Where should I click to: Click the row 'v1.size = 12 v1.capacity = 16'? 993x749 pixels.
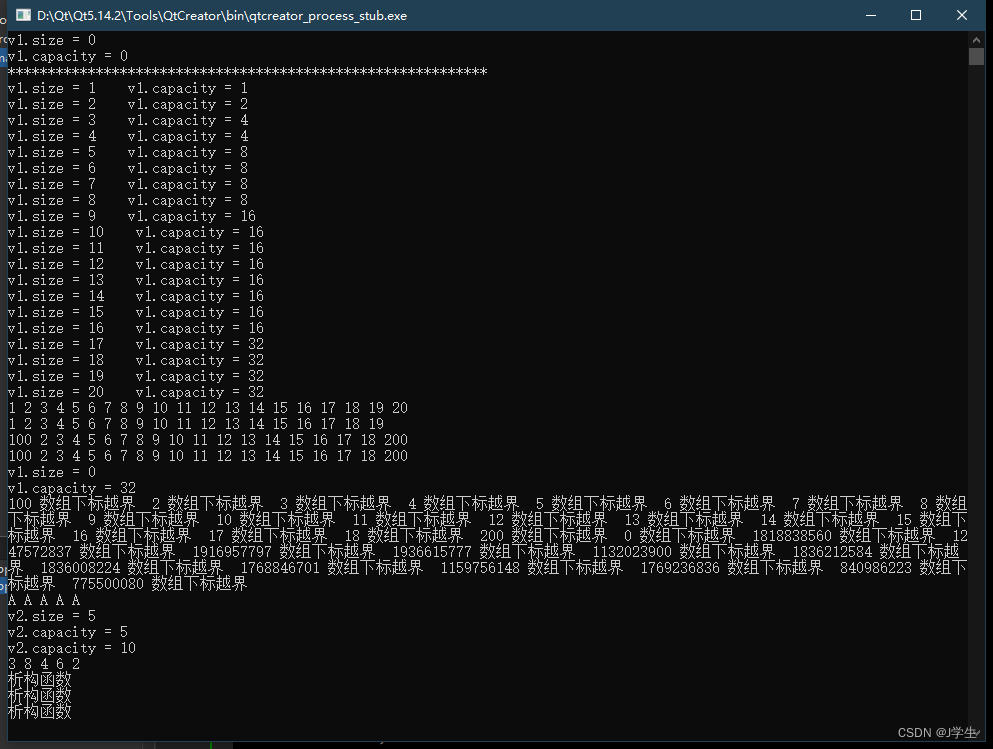[x=136, y=265]
